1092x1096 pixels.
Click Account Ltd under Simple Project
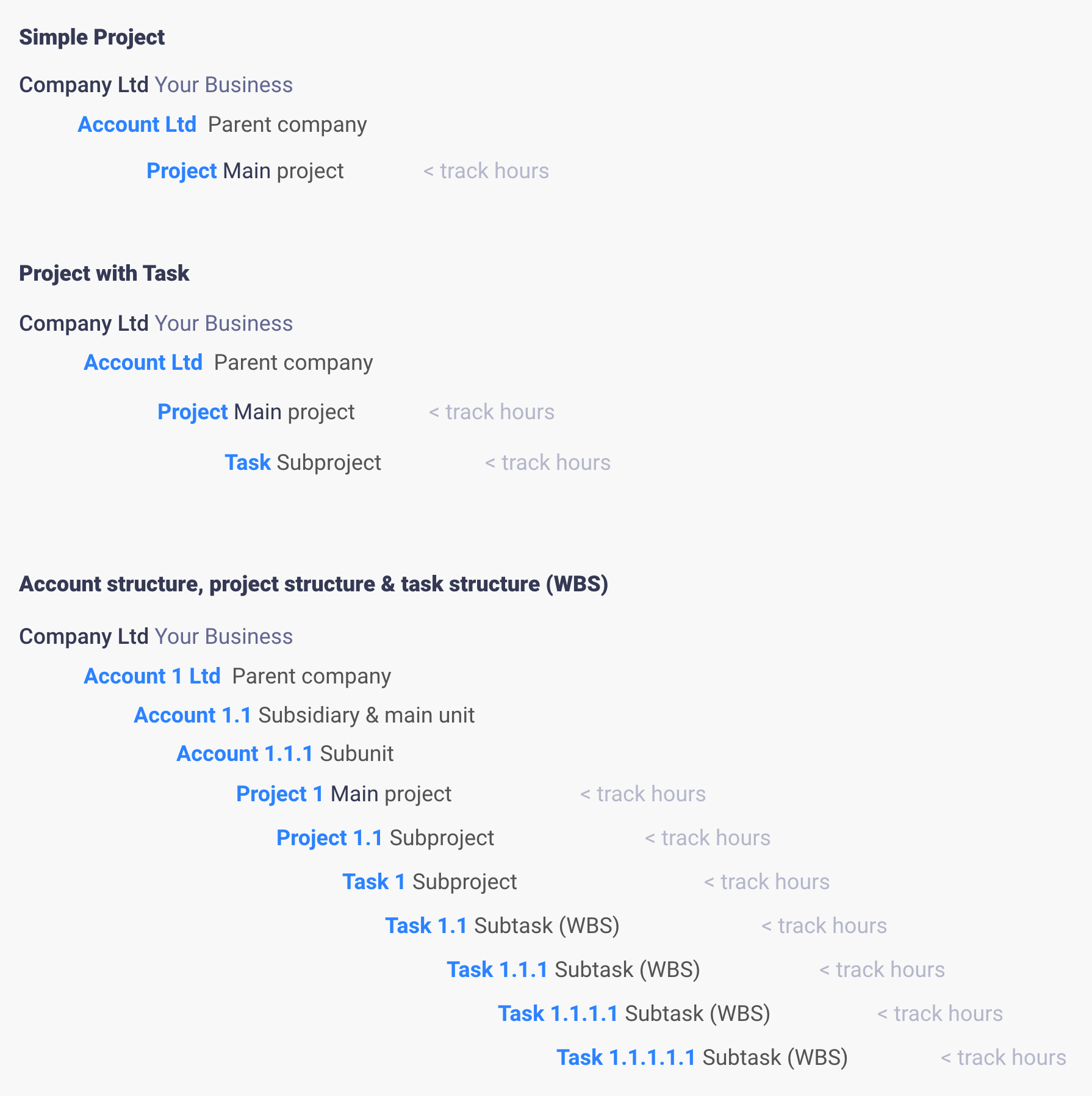click(137, 124)
